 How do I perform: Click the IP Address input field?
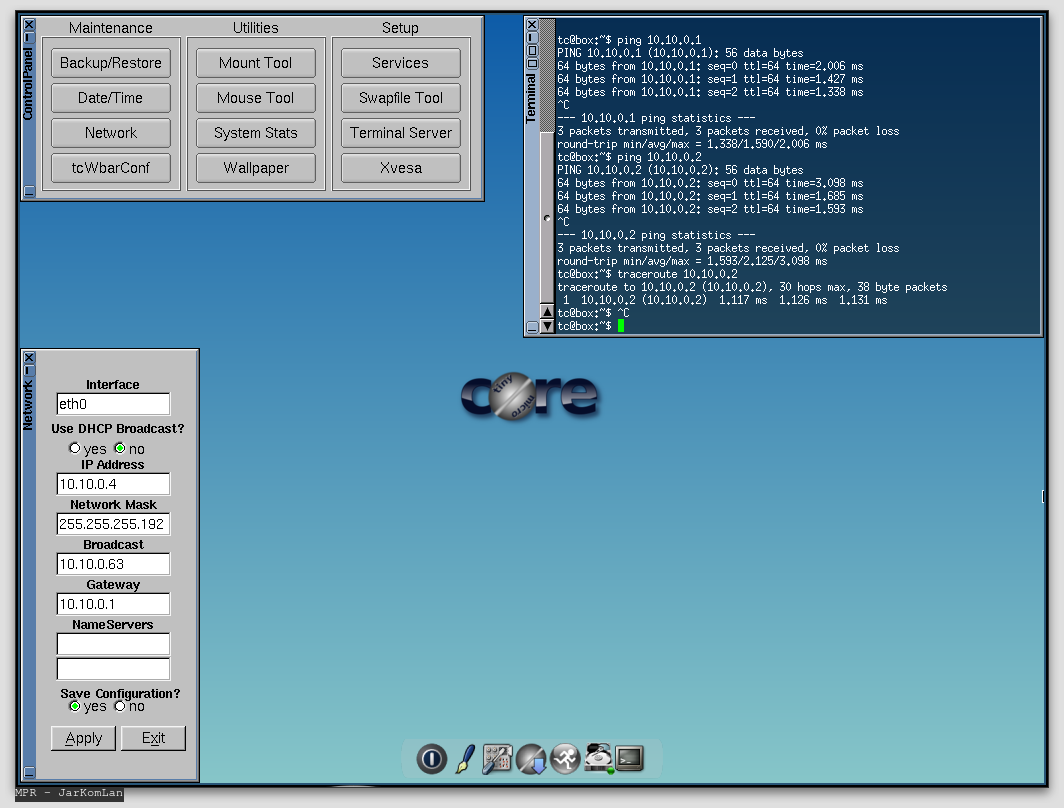click(x=113, y=484)
